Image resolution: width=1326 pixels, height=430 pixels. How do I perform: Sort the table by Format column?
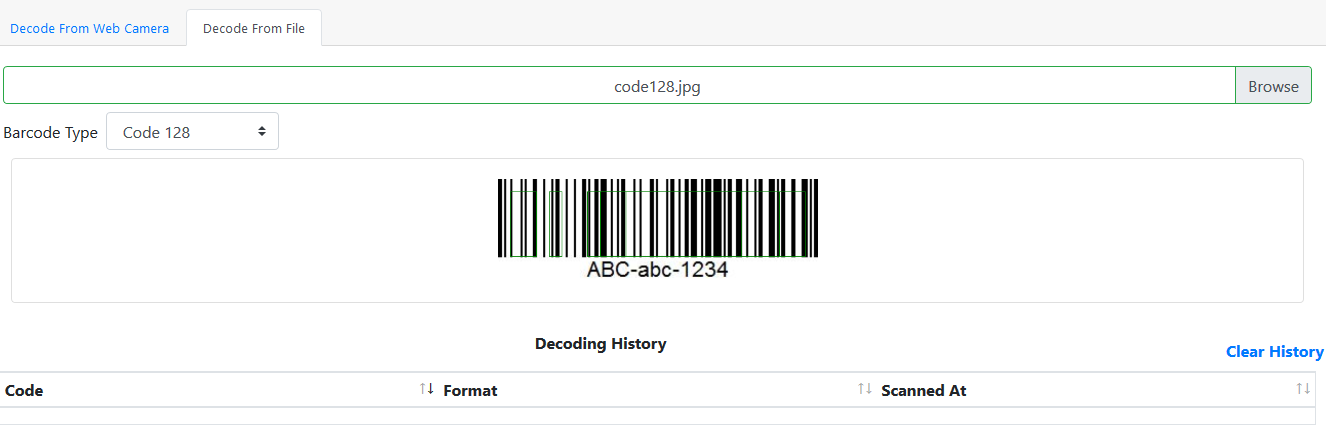pos(657,390)
